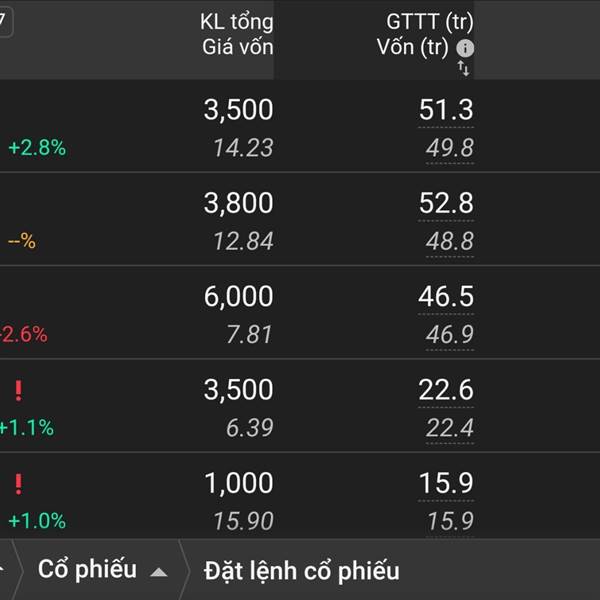Screen dimensions: 600x600
Task: Expand the Cổ phiếu triangle arrow
Action: coord(159,572)
